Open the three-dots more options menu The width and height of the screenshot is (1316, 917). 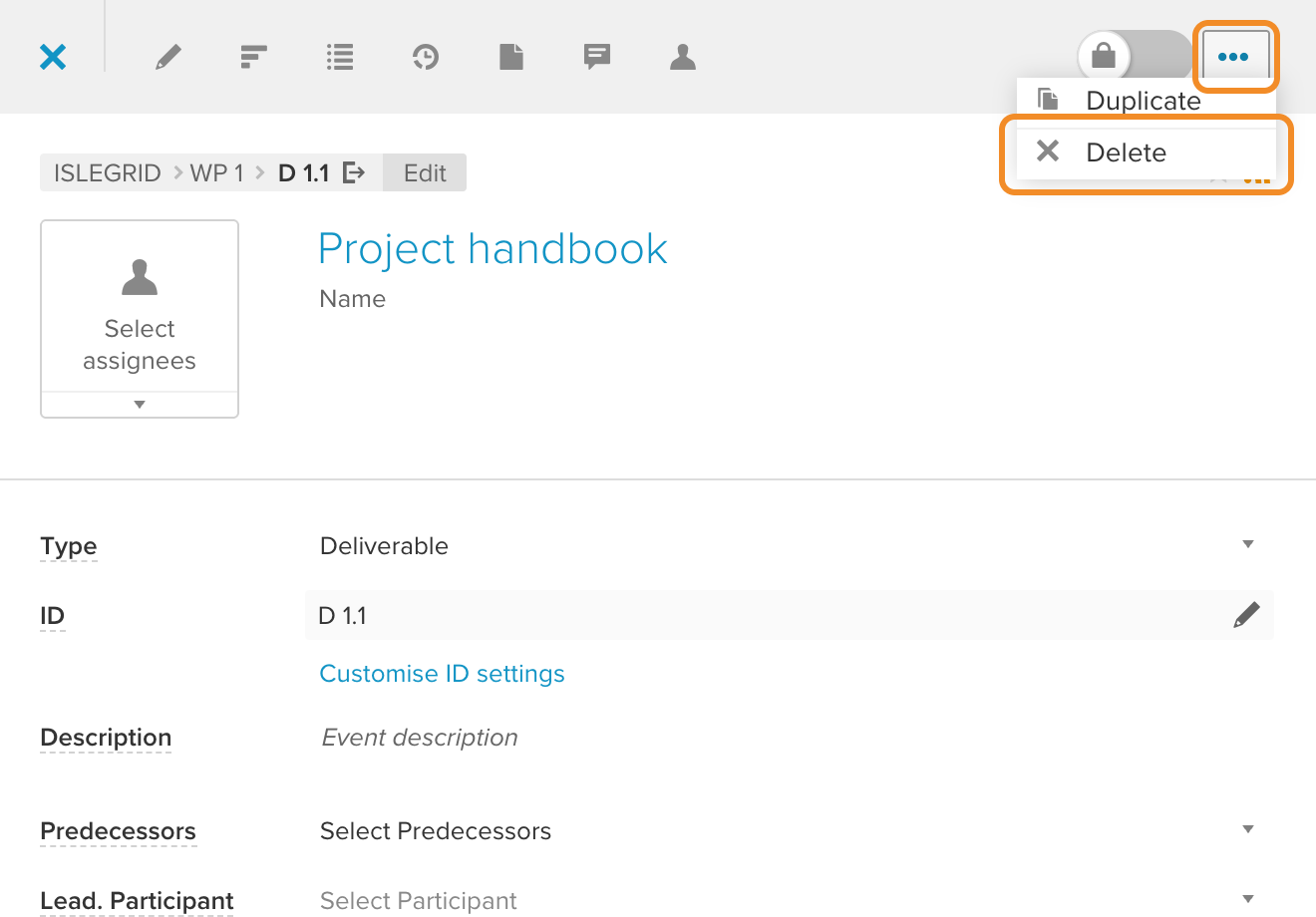click(x=1233, y=57)
